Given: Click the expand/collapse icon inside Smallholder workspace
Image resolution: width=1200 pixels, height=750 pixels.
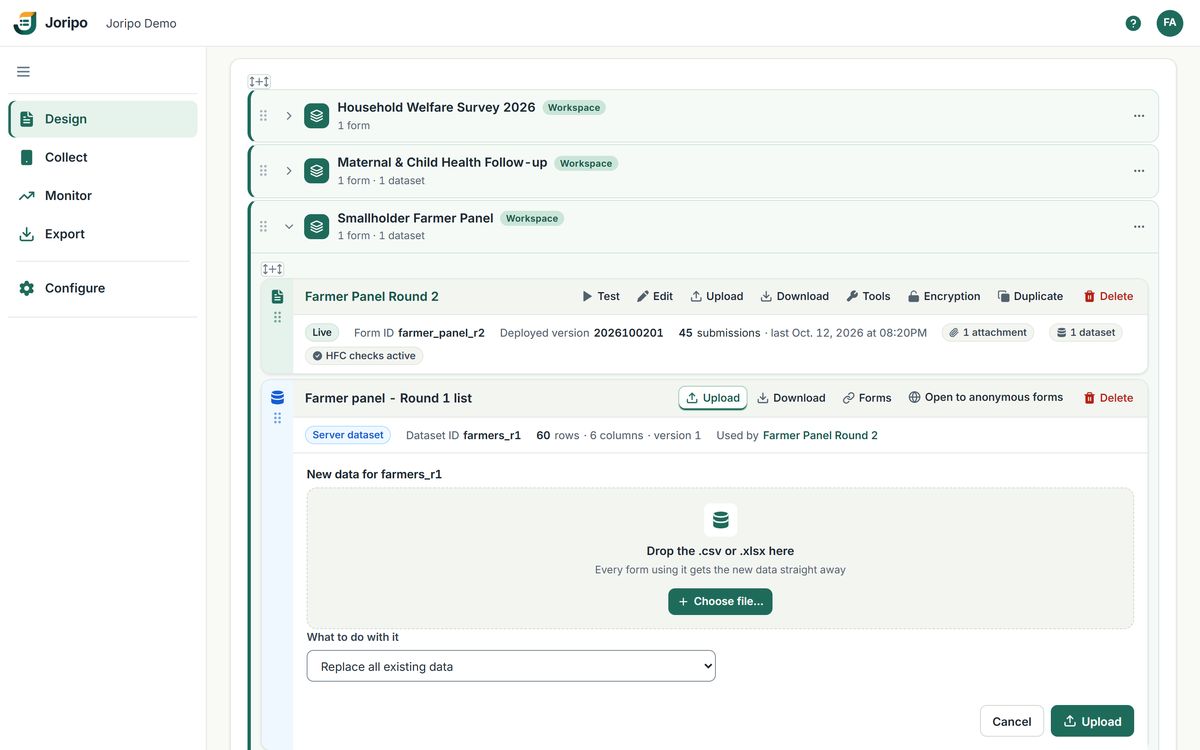Looking at the screenshot, I should point(272,269).
